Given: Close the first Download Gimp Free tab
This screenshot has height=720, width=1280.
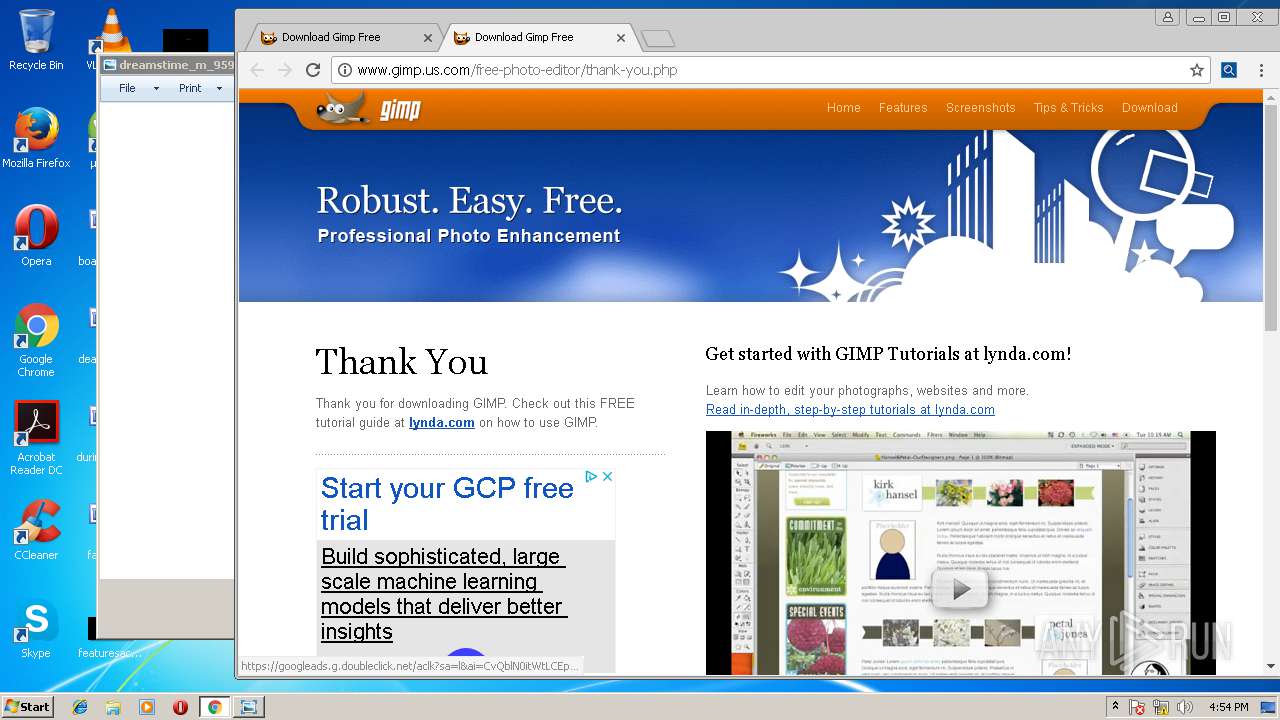Looking at the screenshot, I should pyautogui.click(x=428, y=38).
